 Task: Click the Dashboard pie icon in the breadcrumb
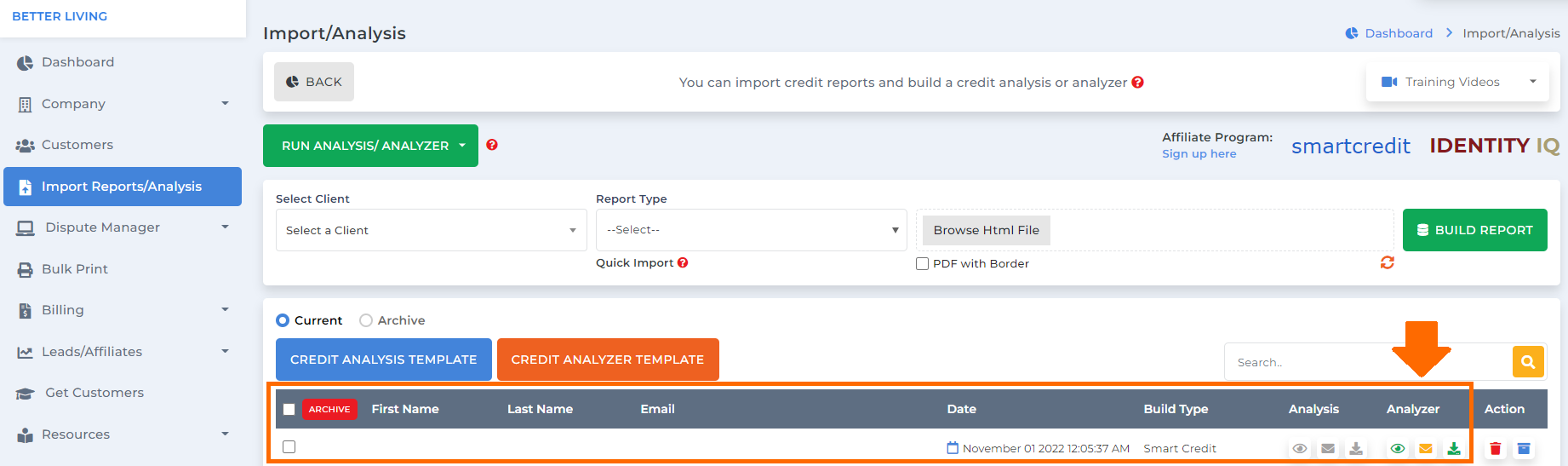(x=1352, y=33)
